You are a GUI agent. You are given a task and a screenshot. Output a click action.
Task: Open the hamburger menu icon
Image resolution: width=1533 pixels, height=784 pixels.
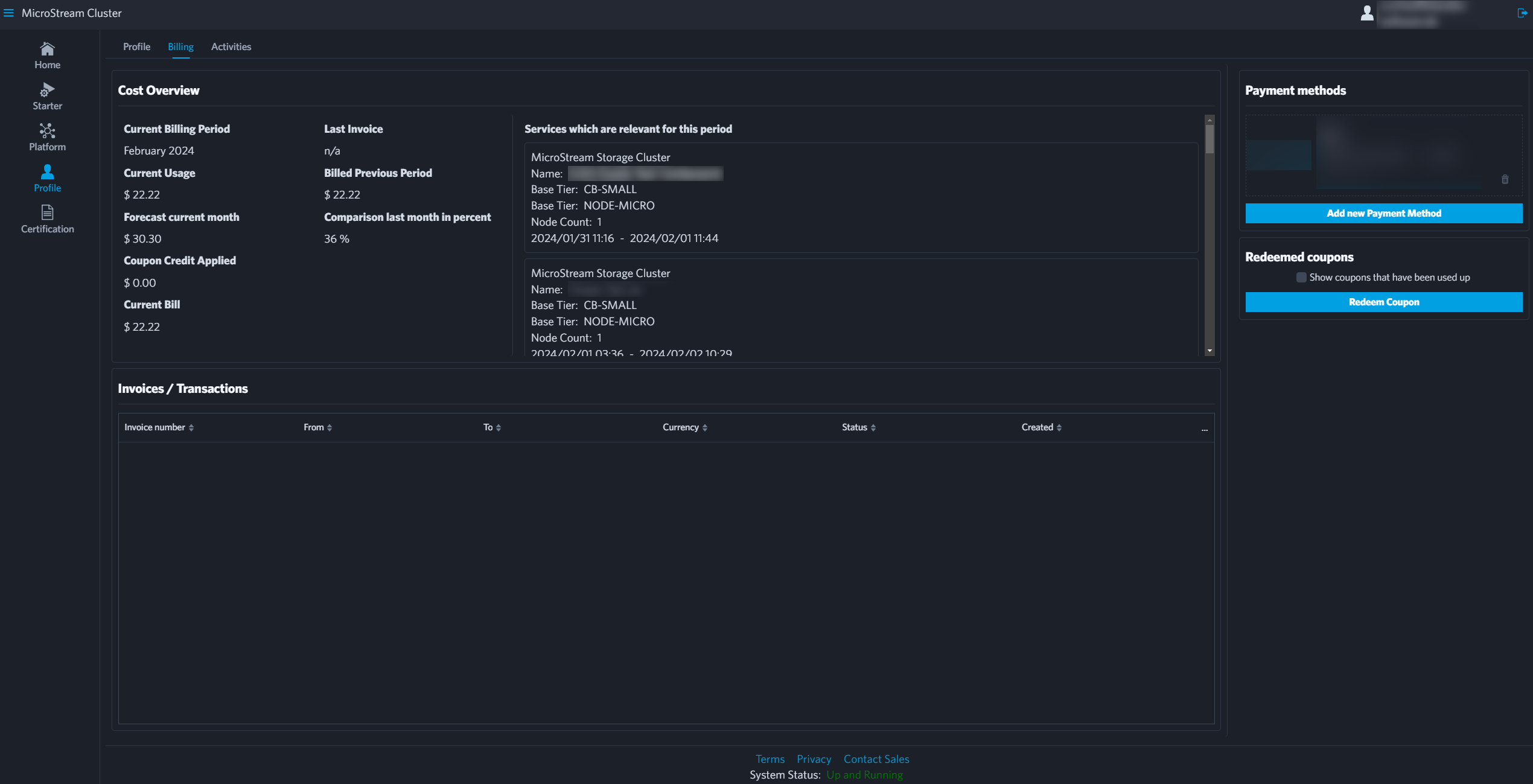click(8, 13)
